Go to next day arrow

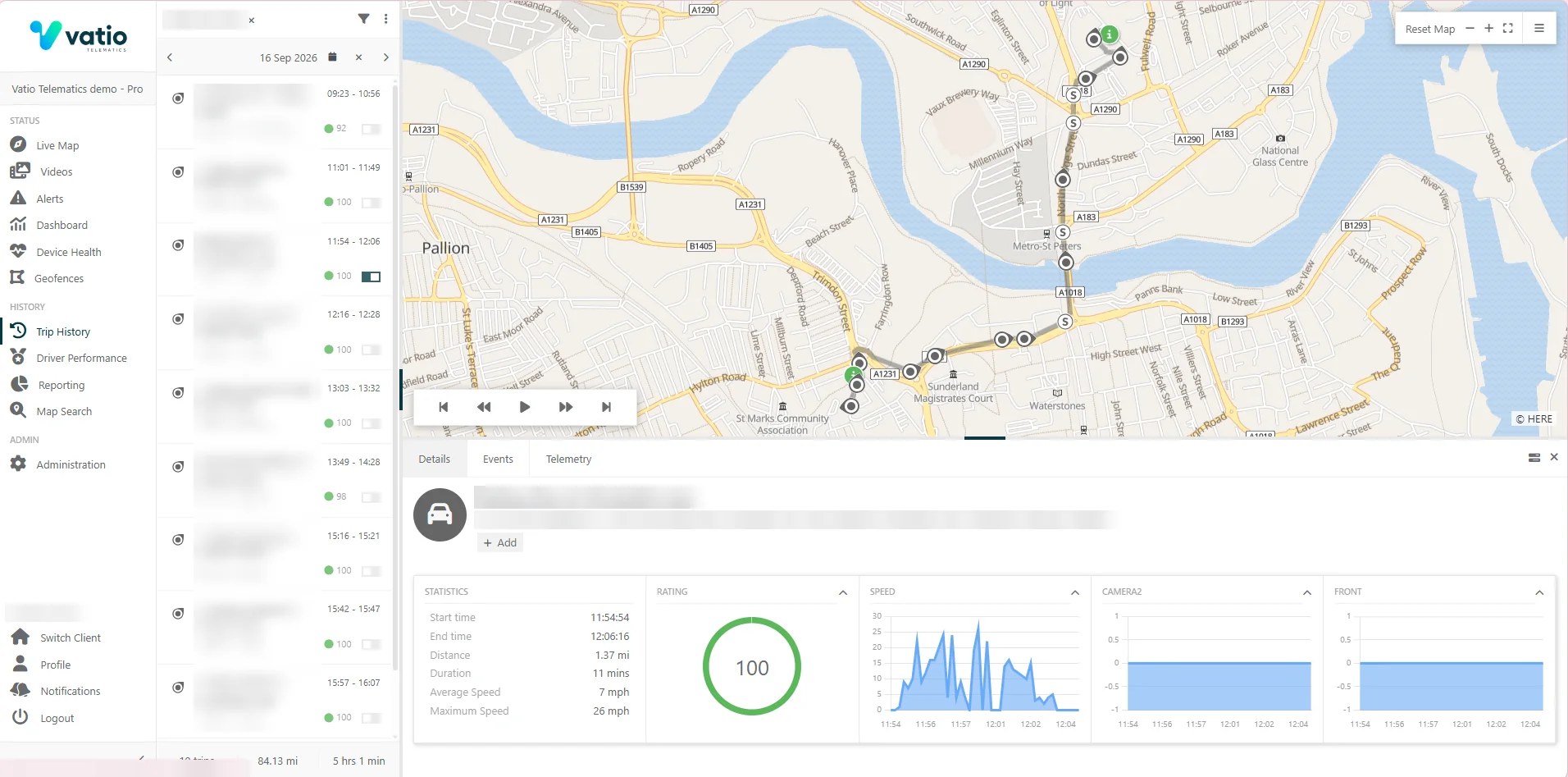click(x=385, y=57)
